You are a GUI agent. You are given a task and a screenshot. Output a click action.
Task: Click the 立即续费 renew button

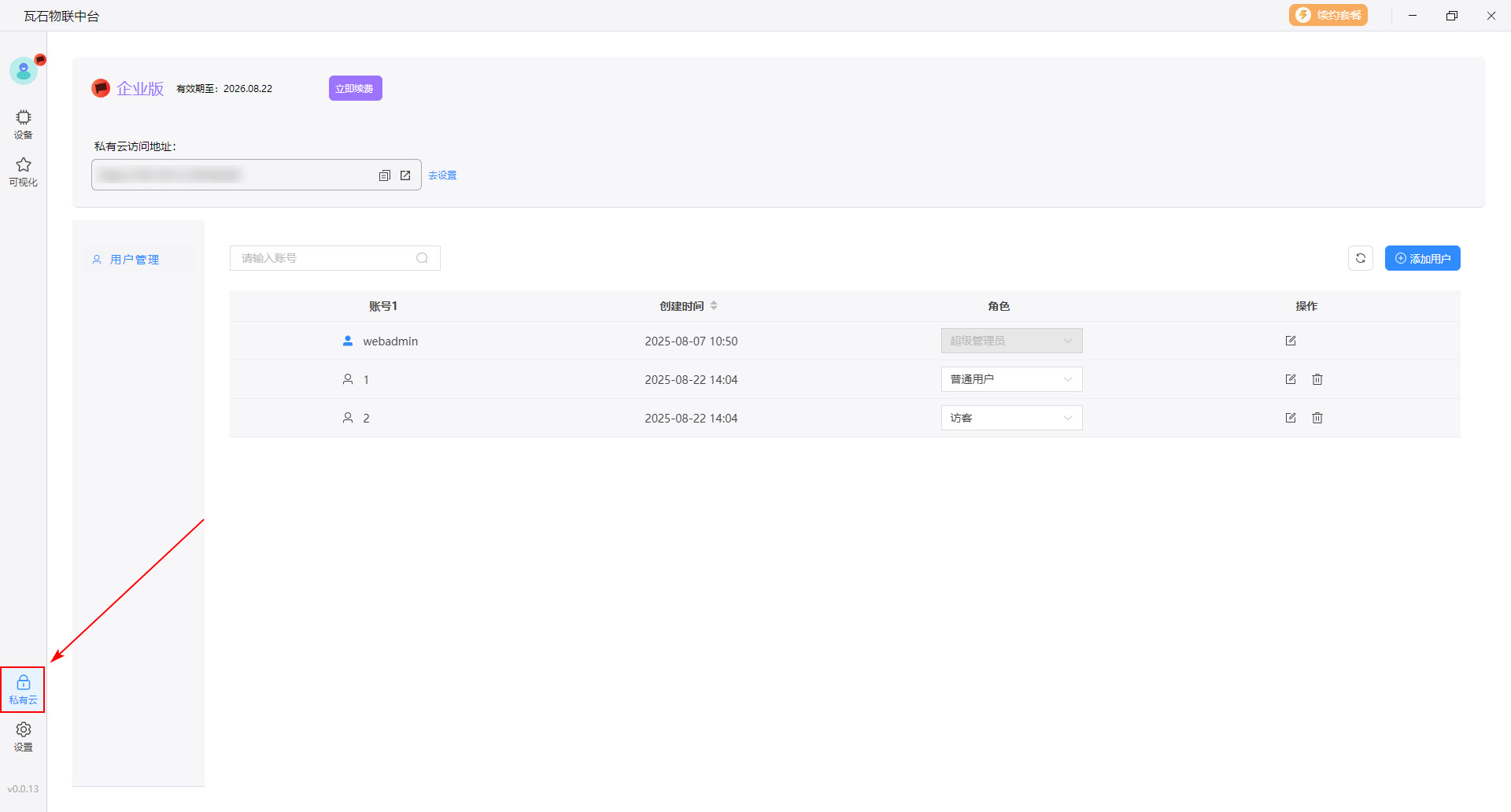[x=355, y=88]
